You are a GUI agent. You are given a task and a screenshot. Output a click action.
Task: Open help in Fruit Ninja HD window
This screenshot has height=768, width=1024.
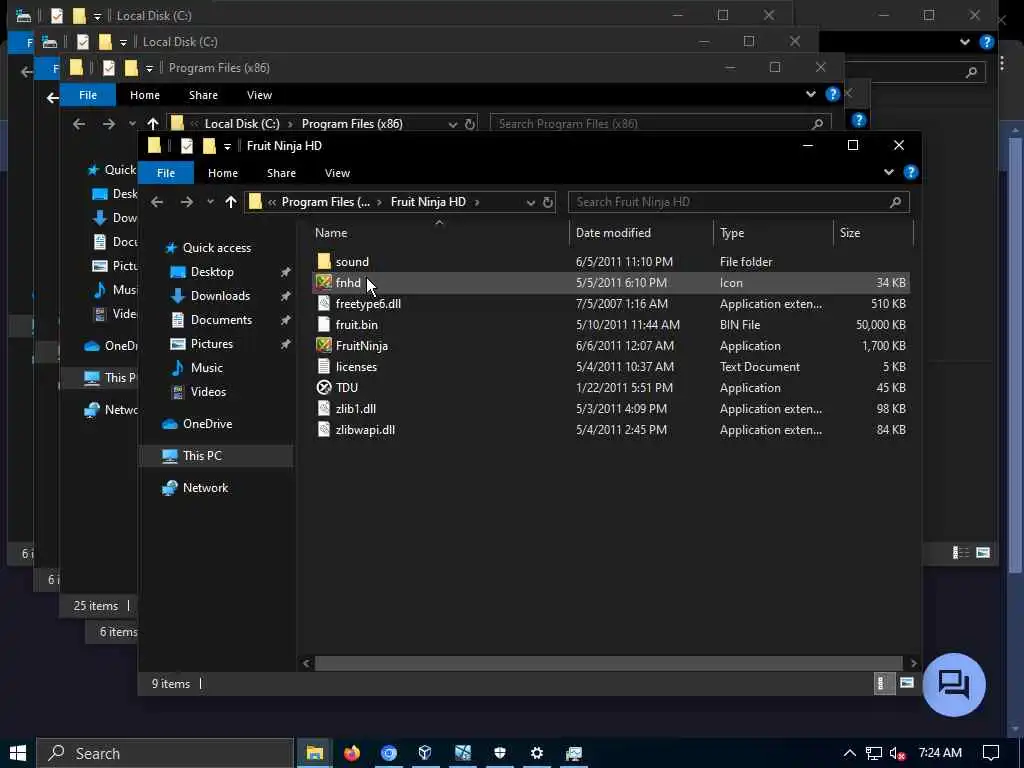(x=910, y=172)
